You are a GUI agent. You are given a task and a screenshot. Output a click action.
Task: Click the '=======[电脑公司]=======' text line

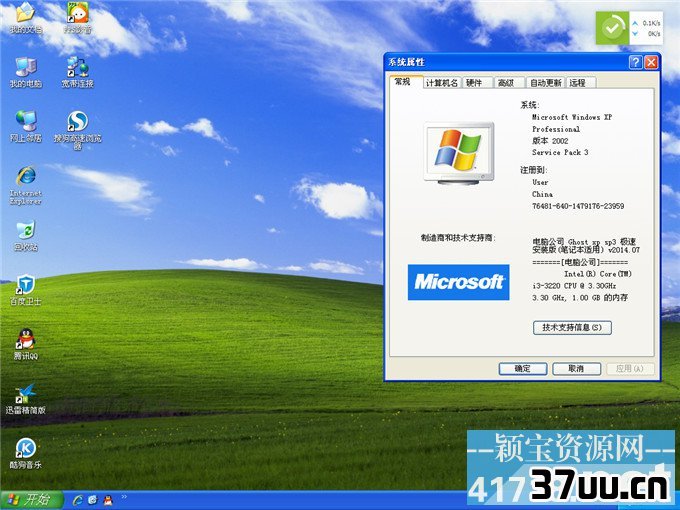pos(580,262)
